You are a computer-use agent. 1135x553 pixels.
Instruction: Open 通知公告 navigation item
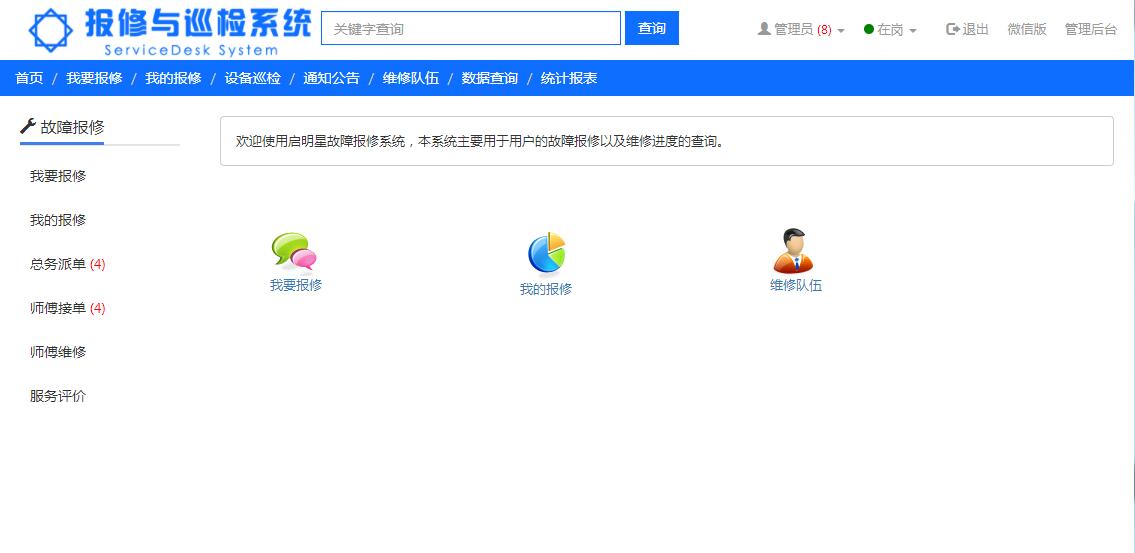coord(332,78)
